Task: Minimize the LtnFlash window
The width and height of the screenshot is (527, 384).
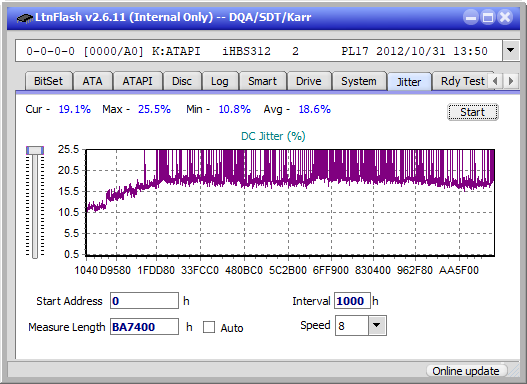Action: tap(471, 17)
